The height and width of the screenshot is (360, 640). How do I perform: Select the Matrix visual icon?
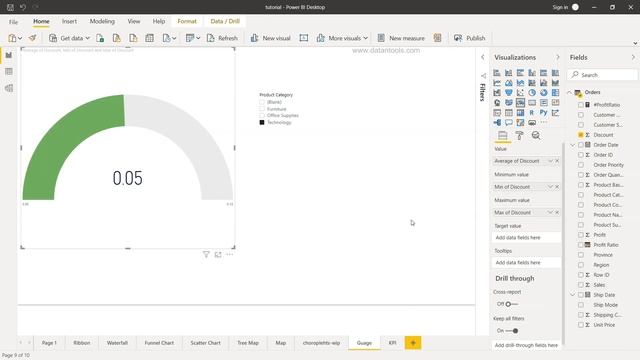[x=520, y=112]
